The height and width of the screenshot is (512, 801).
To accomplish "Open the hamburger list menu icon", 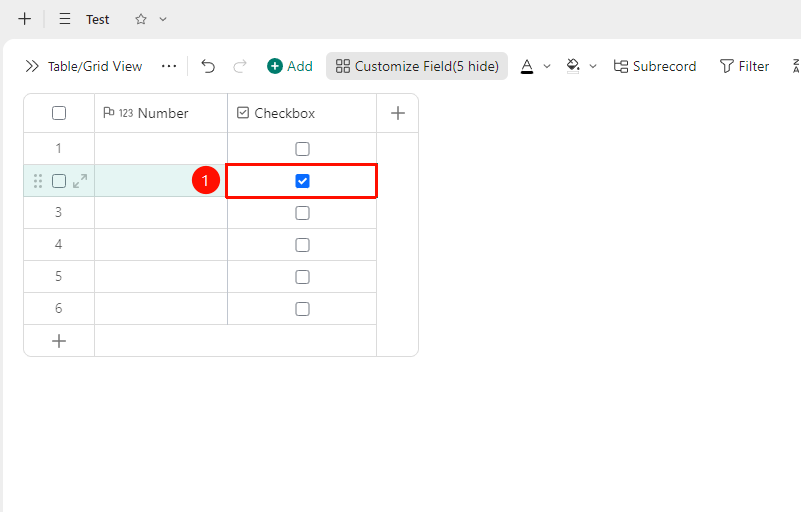I will pyautogui.click(x=65, y=19).
